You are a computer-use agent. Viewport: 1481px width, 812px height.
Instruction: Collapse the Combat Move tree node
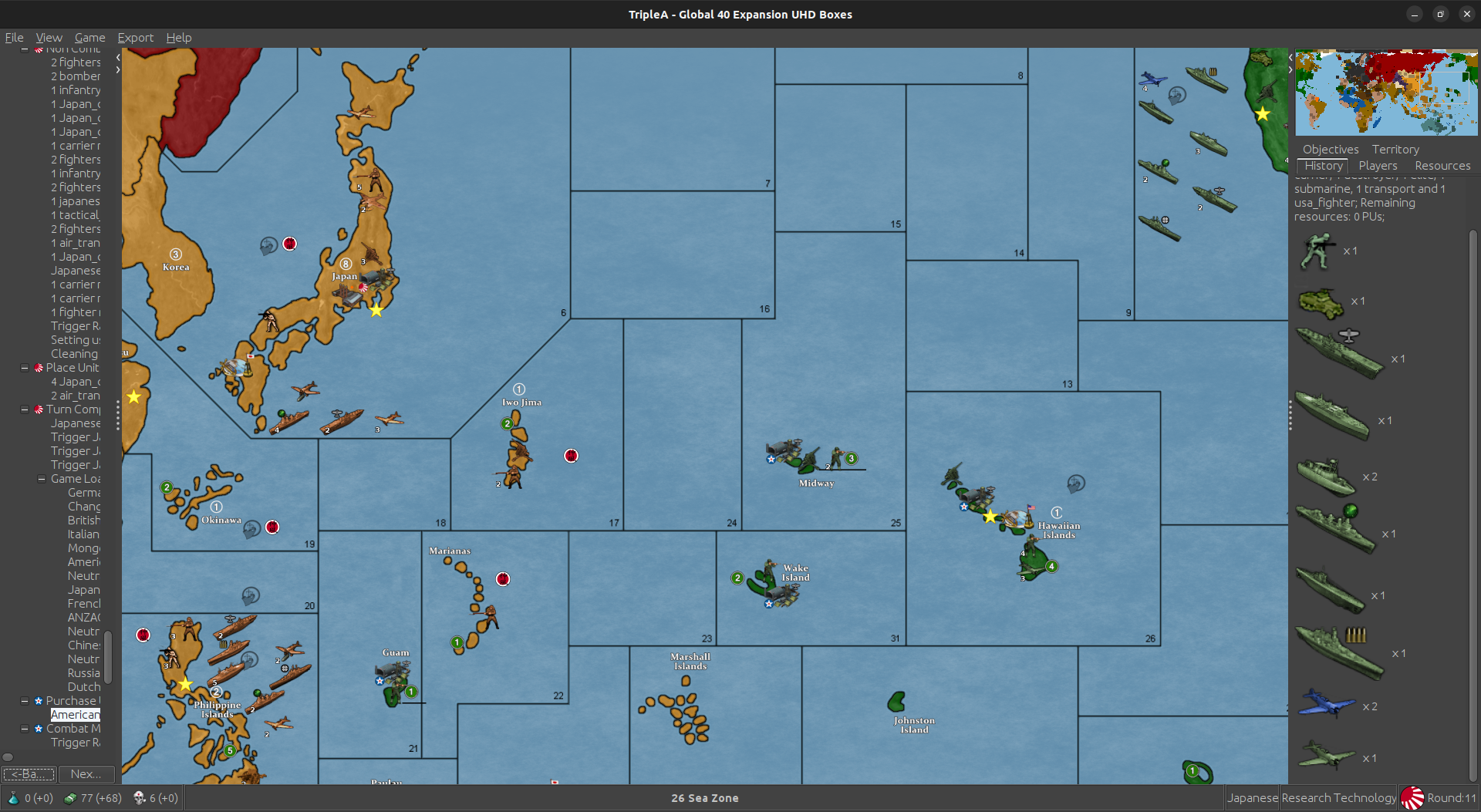pos(25,729)
